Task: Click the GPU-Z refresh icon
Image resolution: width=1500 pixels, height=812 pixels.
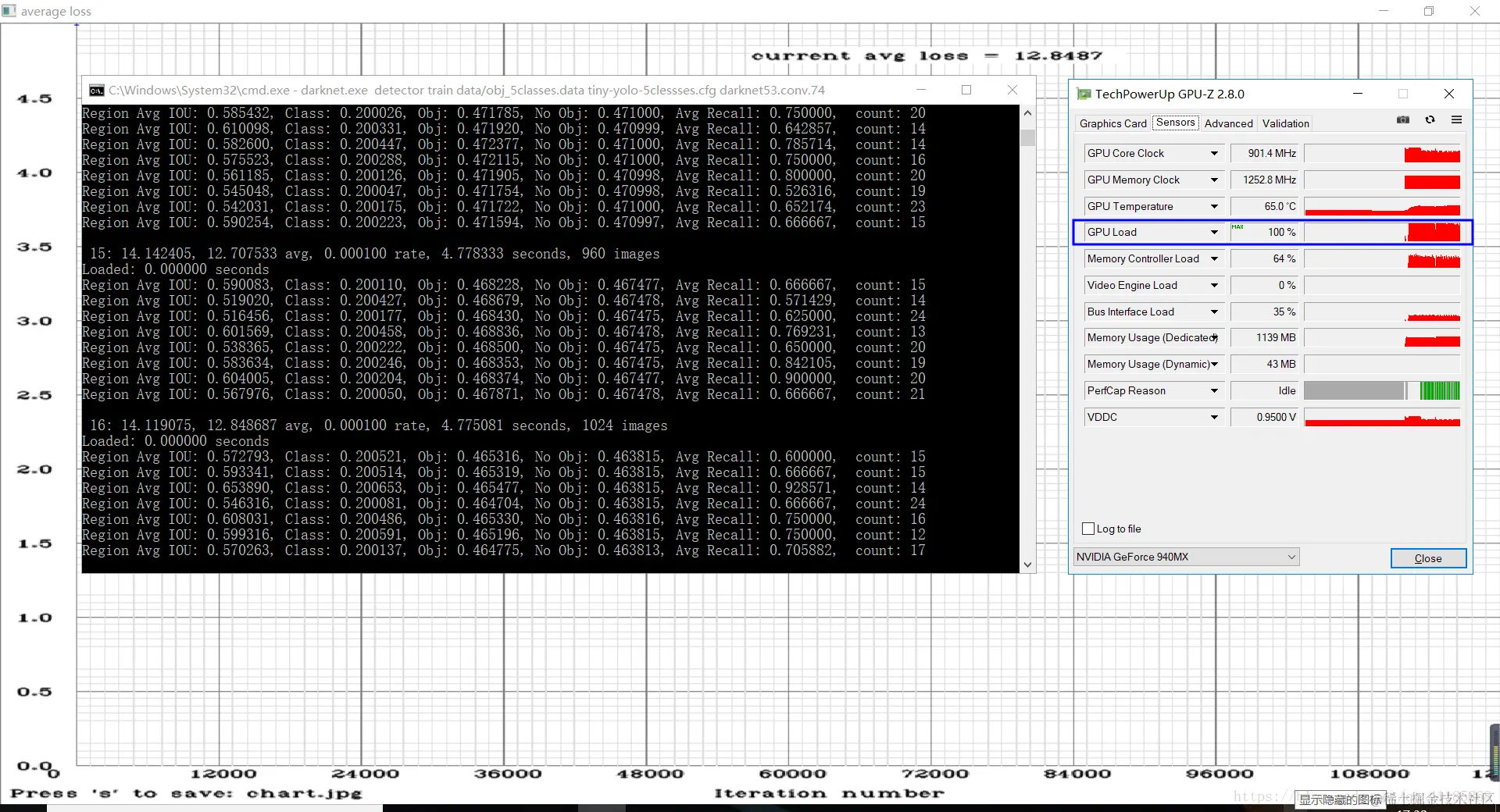Action: [1430, 119]
